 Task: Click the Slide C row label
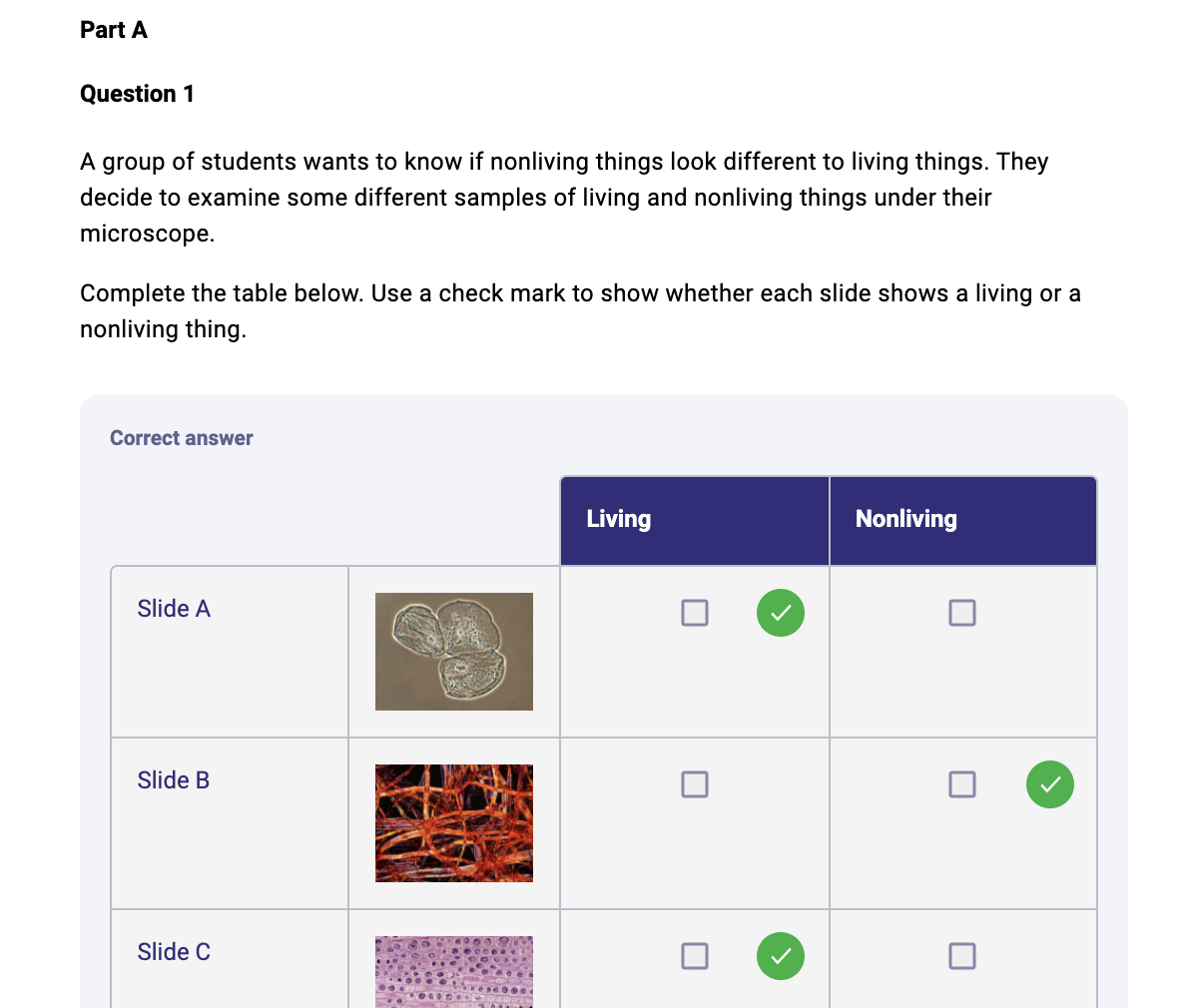pyautogui.click(x=174, y=952)
